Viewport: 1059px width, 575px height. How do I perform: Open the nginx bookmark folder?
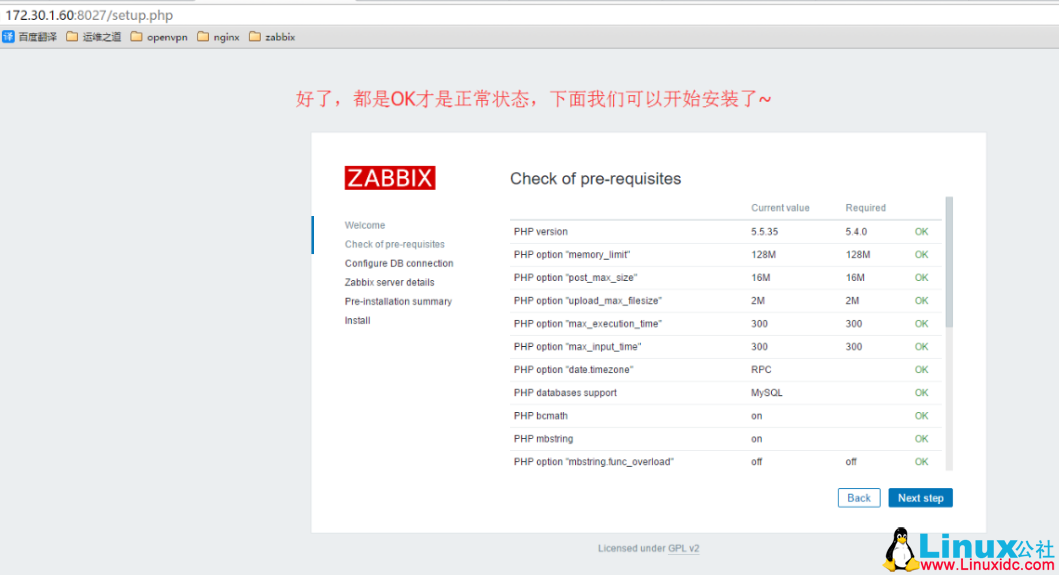pos(218,37)
